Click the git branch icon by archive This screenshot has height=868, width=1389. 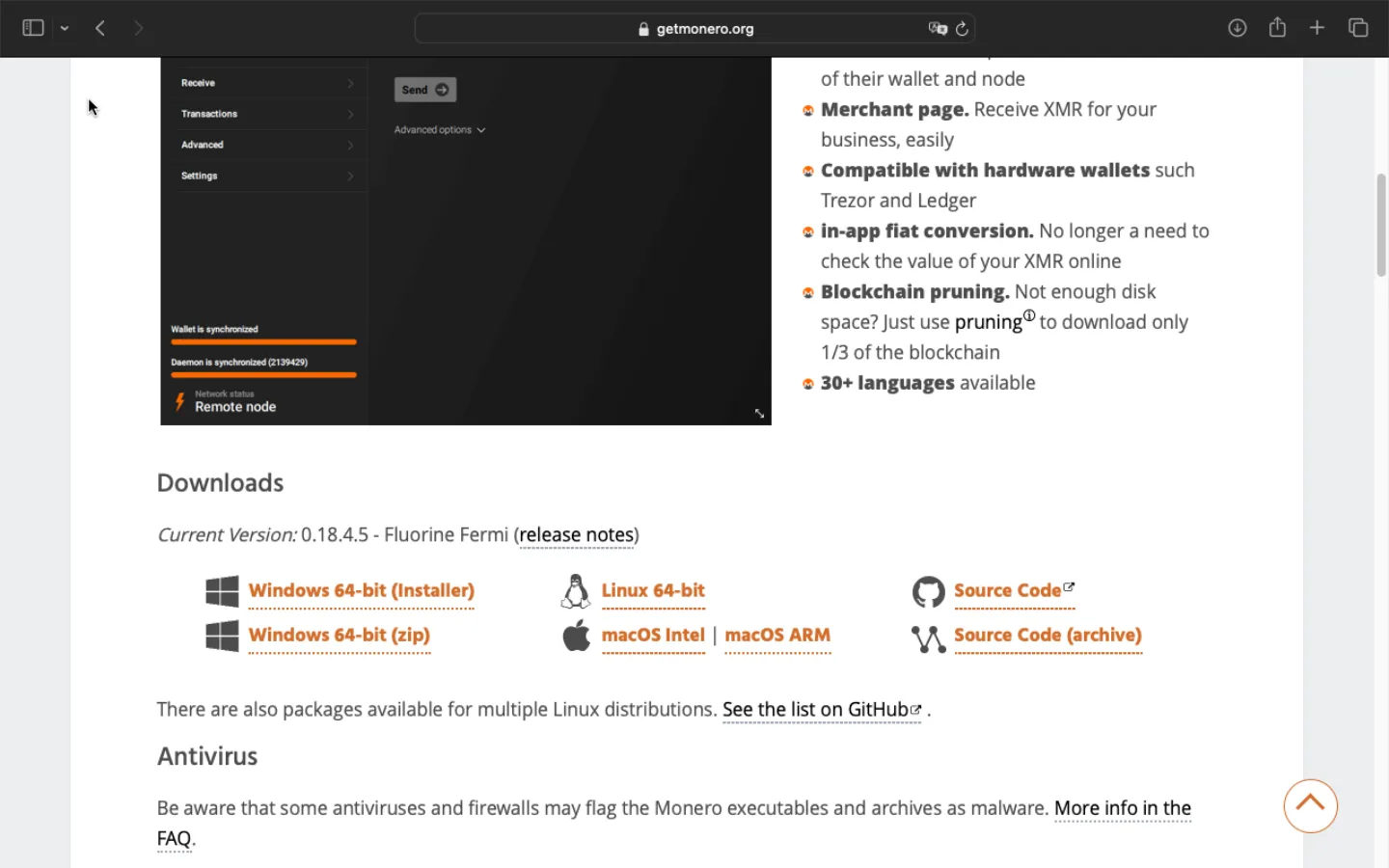929,638
